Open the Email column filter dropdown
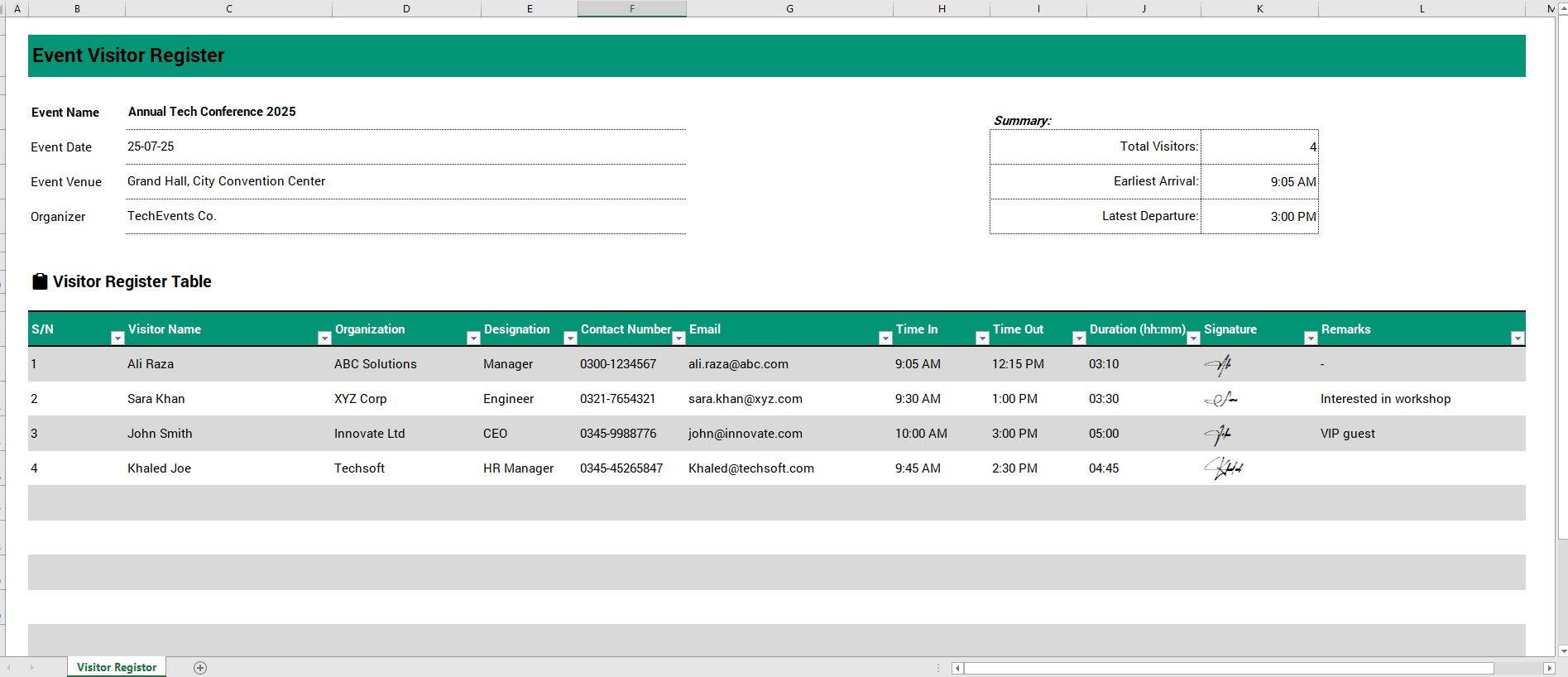 885,338
